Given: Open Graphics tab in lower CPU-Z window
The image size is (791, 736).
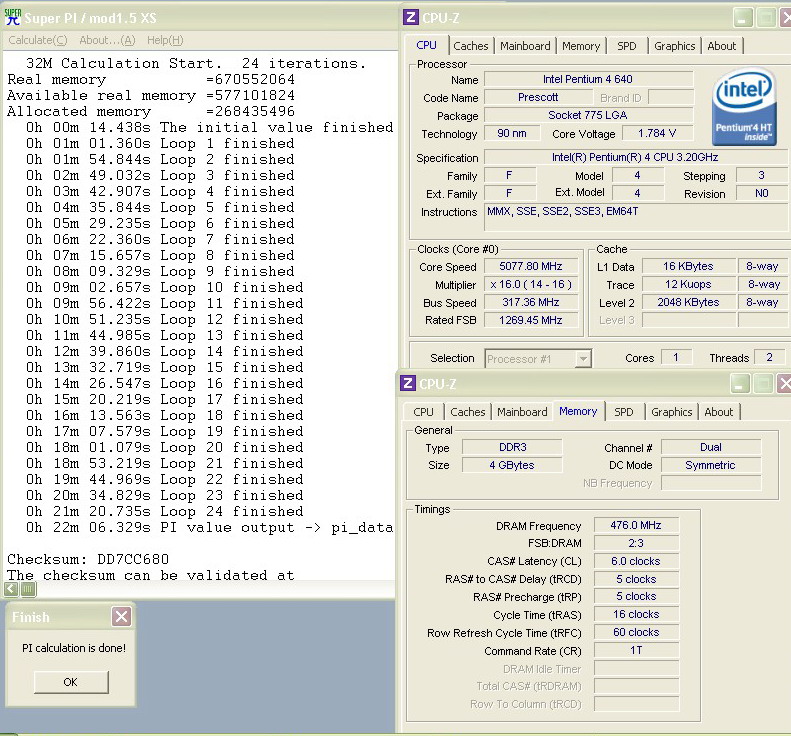Looking at the screenshot, I should coord(671,412).
